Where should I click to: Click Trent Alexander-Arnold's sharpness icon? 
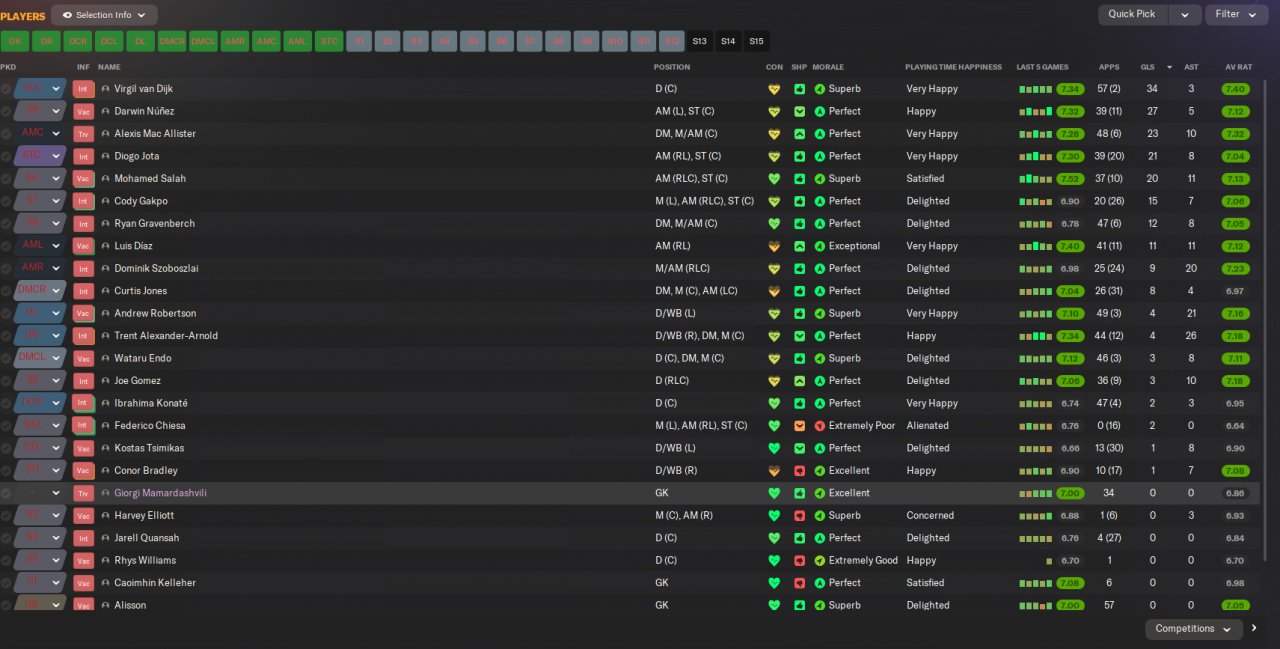(799, 336)
